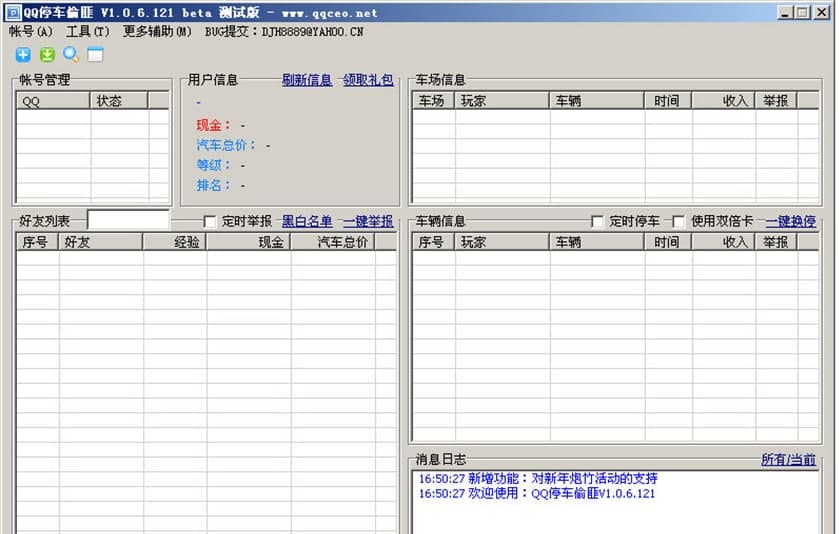Check the 使用双倍卡 option
This screenshot has width=840, height=534.
pyautogui.click(x=679, y=221)
